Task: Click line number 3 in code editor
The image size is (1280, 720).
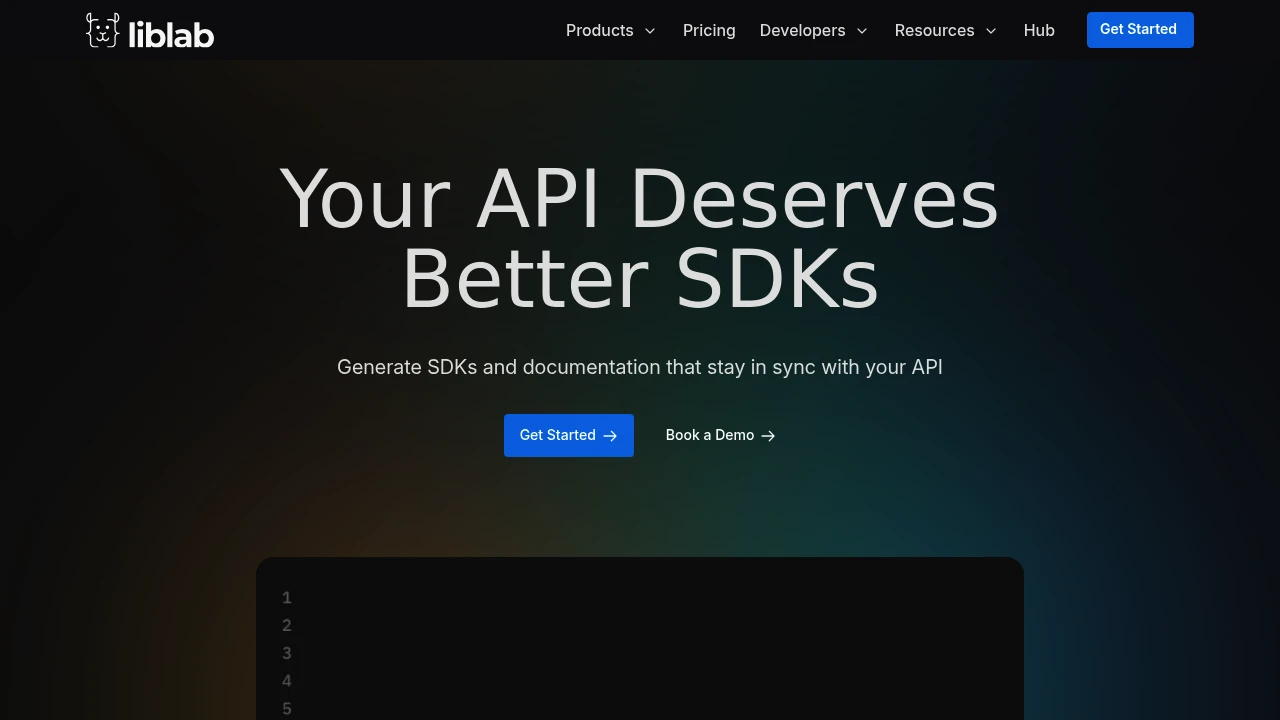Action: [287, 653]
